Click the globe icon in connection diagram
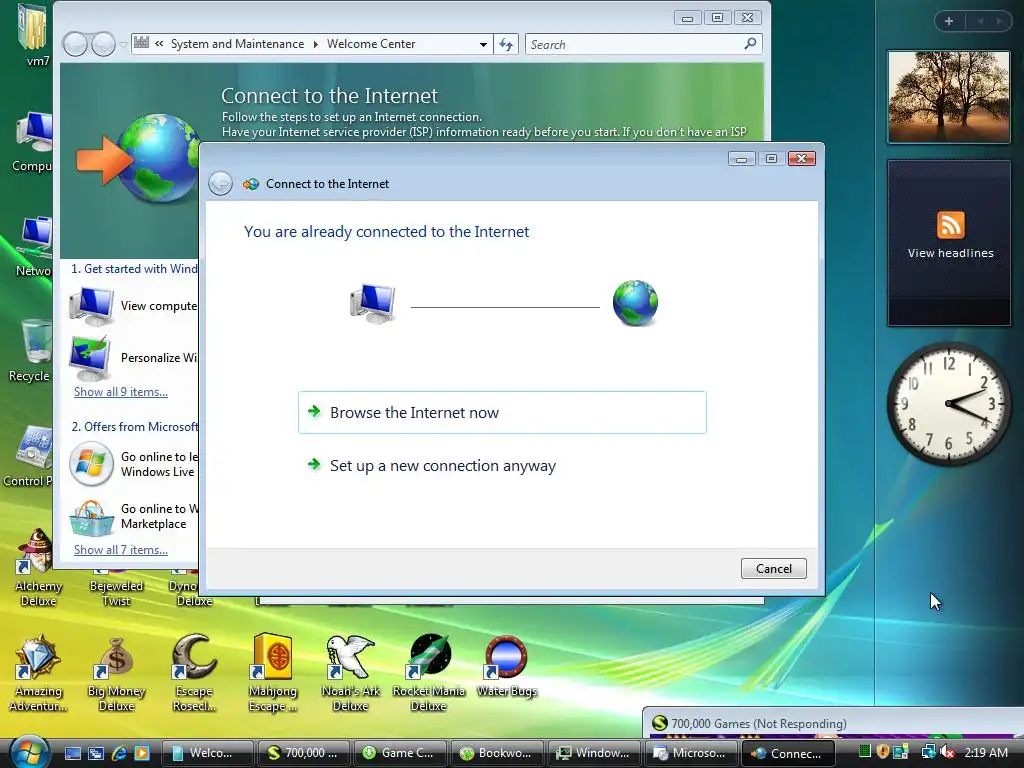 pos(635,303)
